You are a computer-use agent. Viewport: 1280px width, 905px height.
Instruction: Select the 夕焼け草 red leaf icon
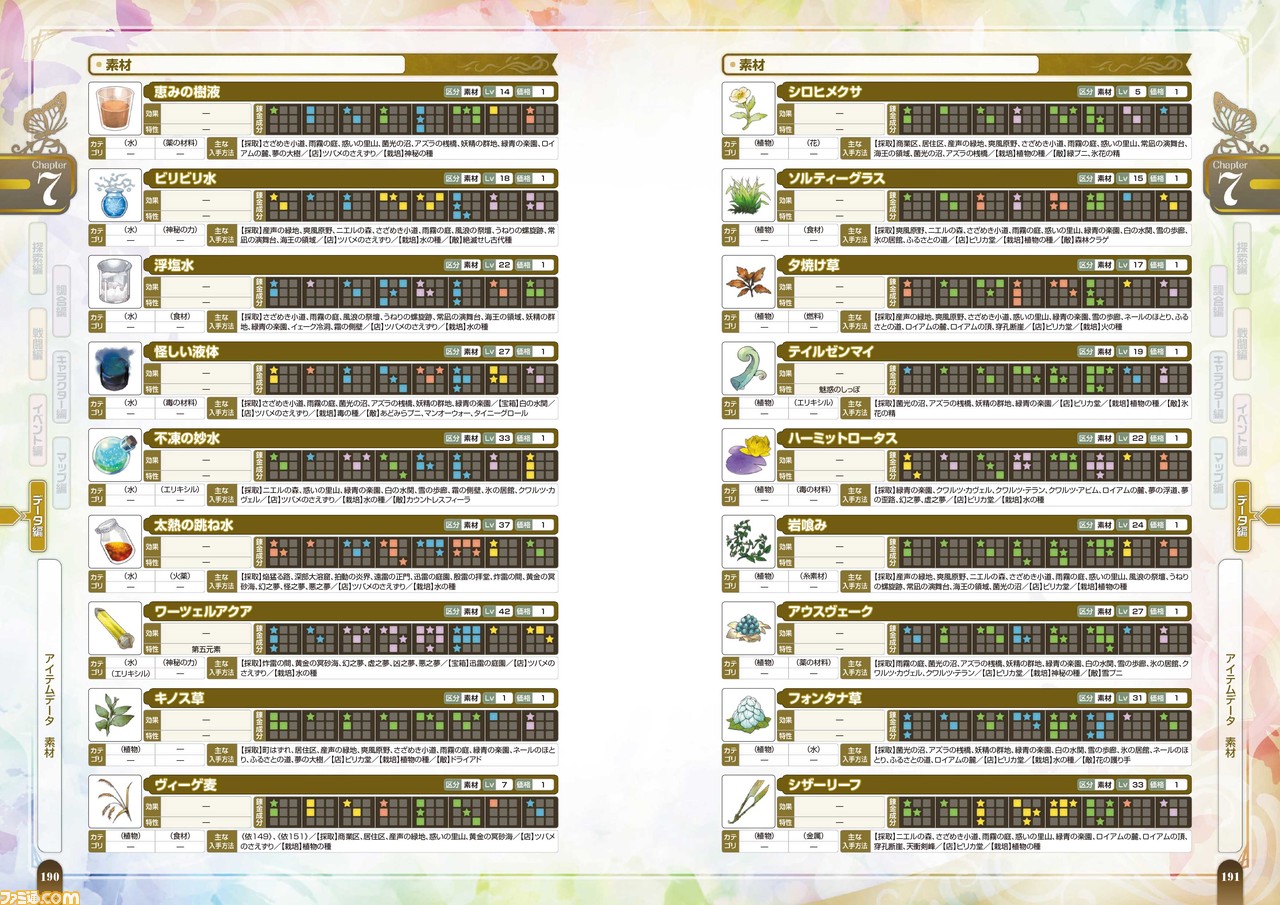749,282
